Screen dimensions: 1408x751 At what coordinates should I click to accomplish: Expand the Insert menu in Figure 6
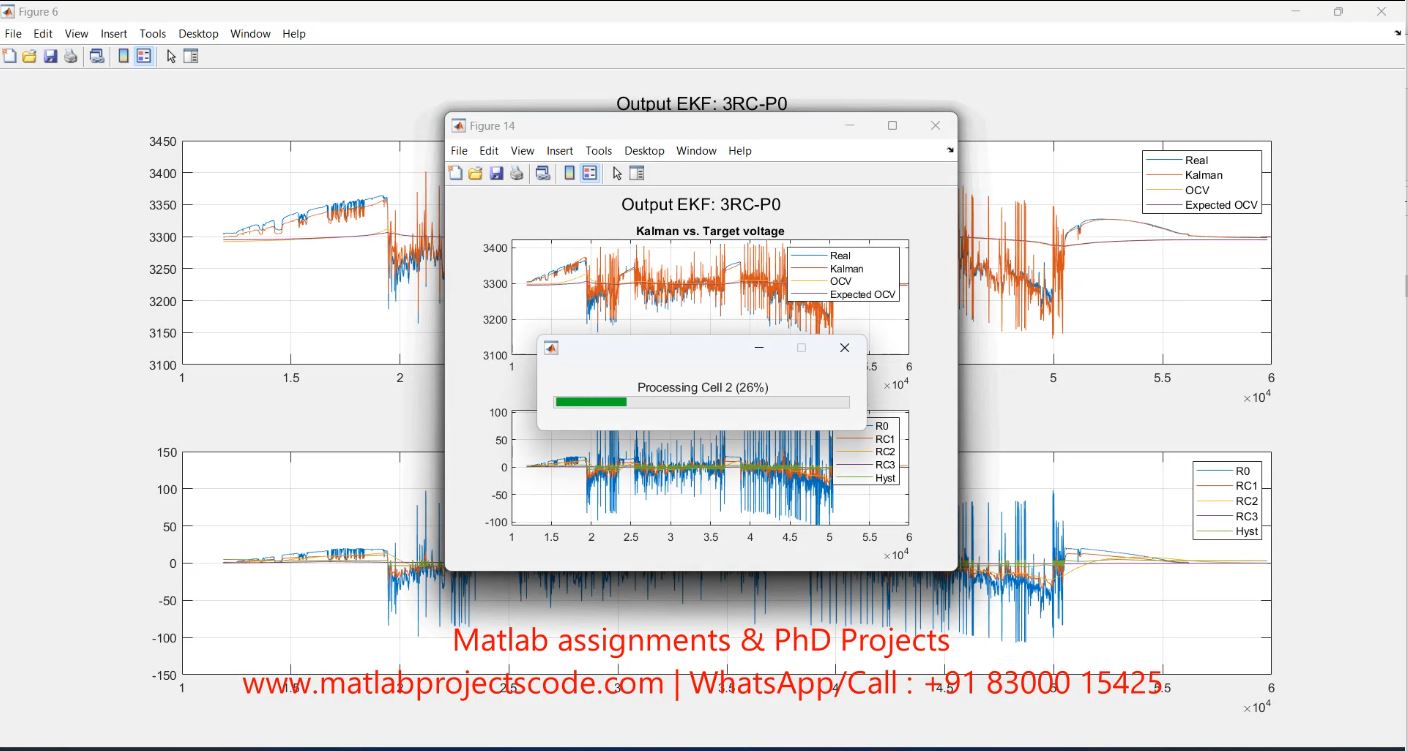114,34
